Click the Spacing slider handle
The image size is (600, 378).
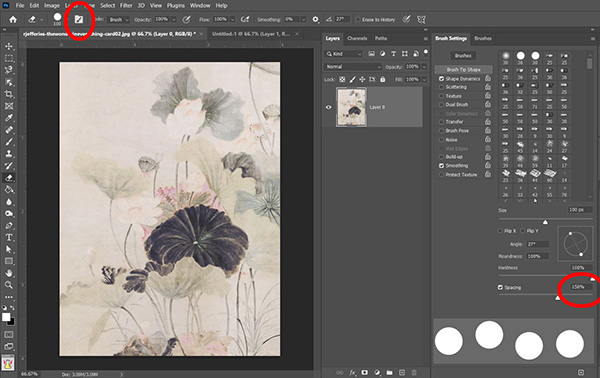[558, 298]
